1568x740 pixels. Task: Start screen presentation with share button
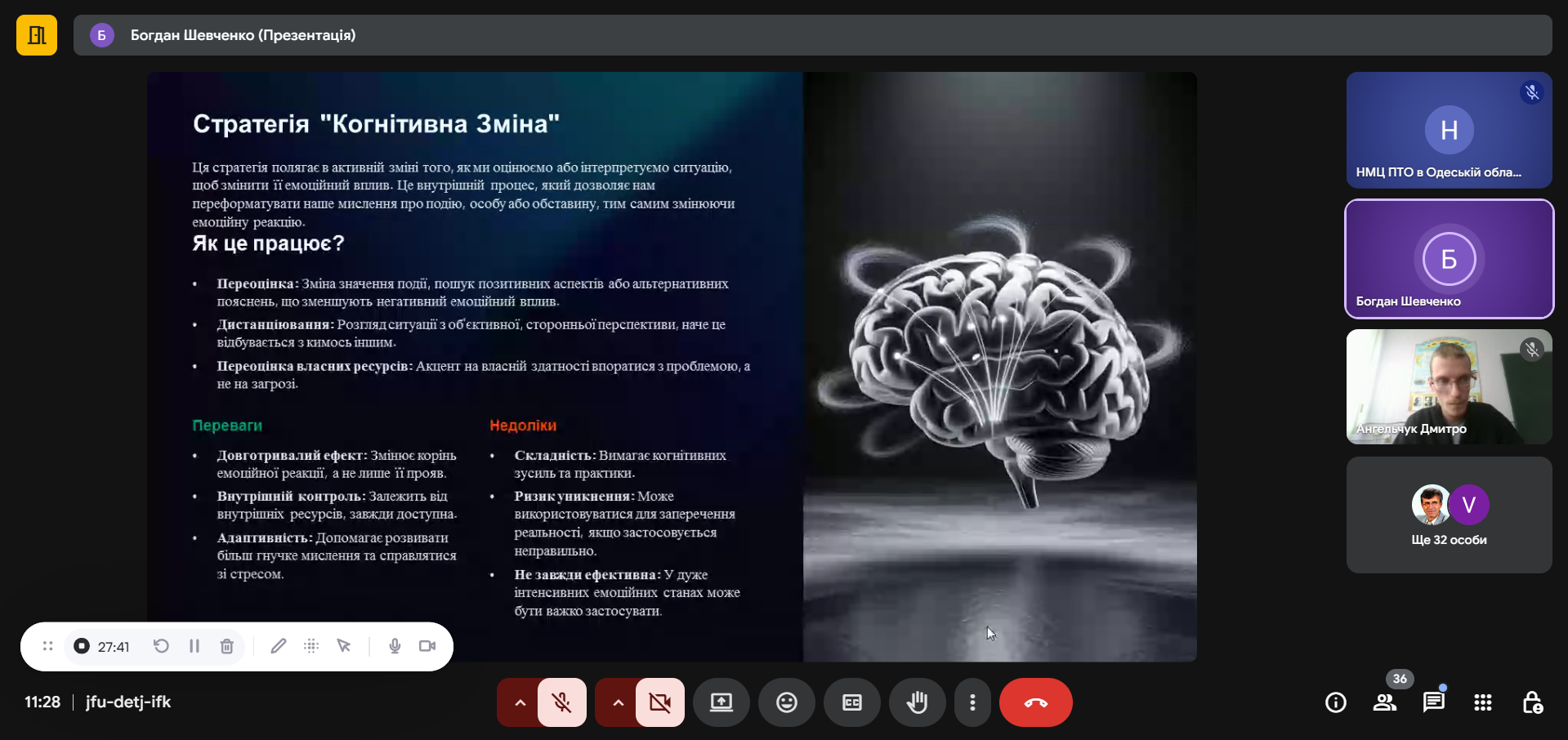tap(721, 702)
